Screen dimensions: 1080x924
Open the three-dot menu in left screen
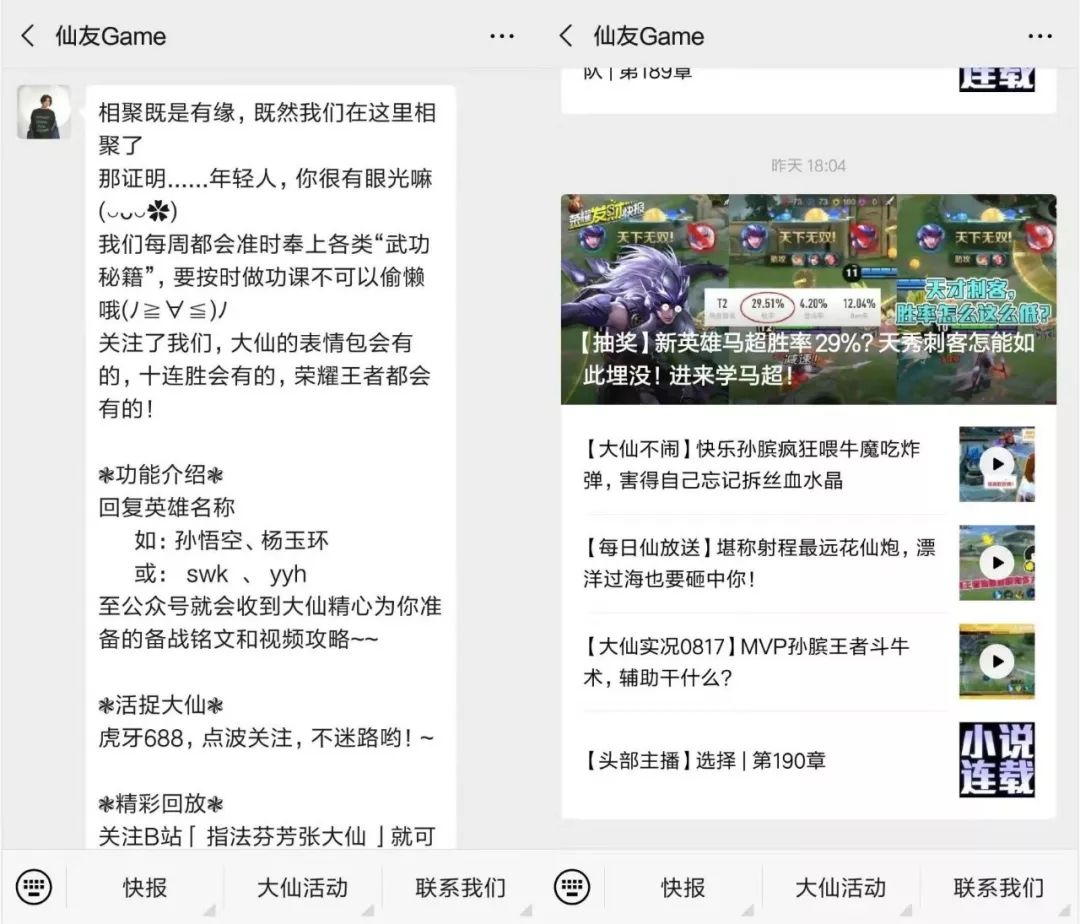coord(501,36)
